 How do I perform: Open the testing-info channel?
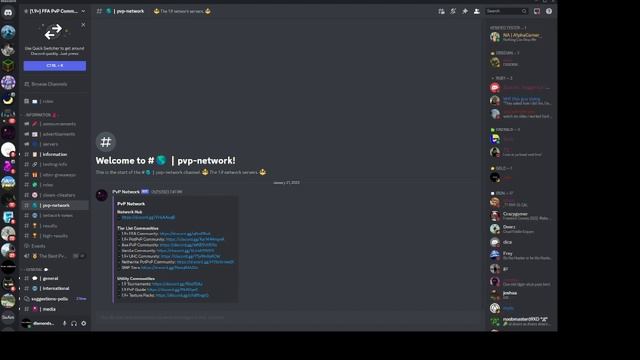tap(55, 164)
